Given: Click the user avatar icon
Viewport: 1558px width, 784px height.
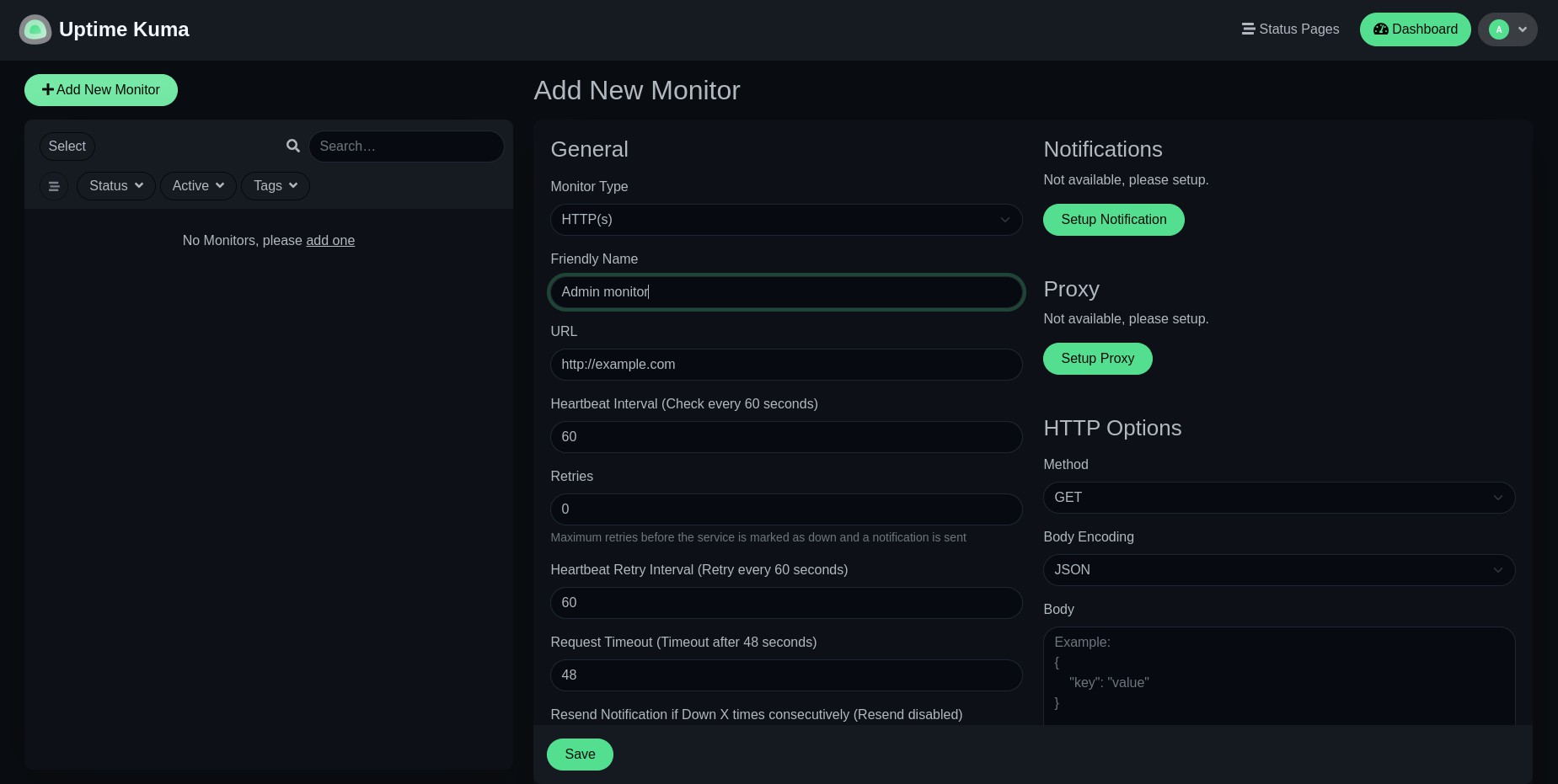Looking at the screenshot, I should coord(1498,29).
